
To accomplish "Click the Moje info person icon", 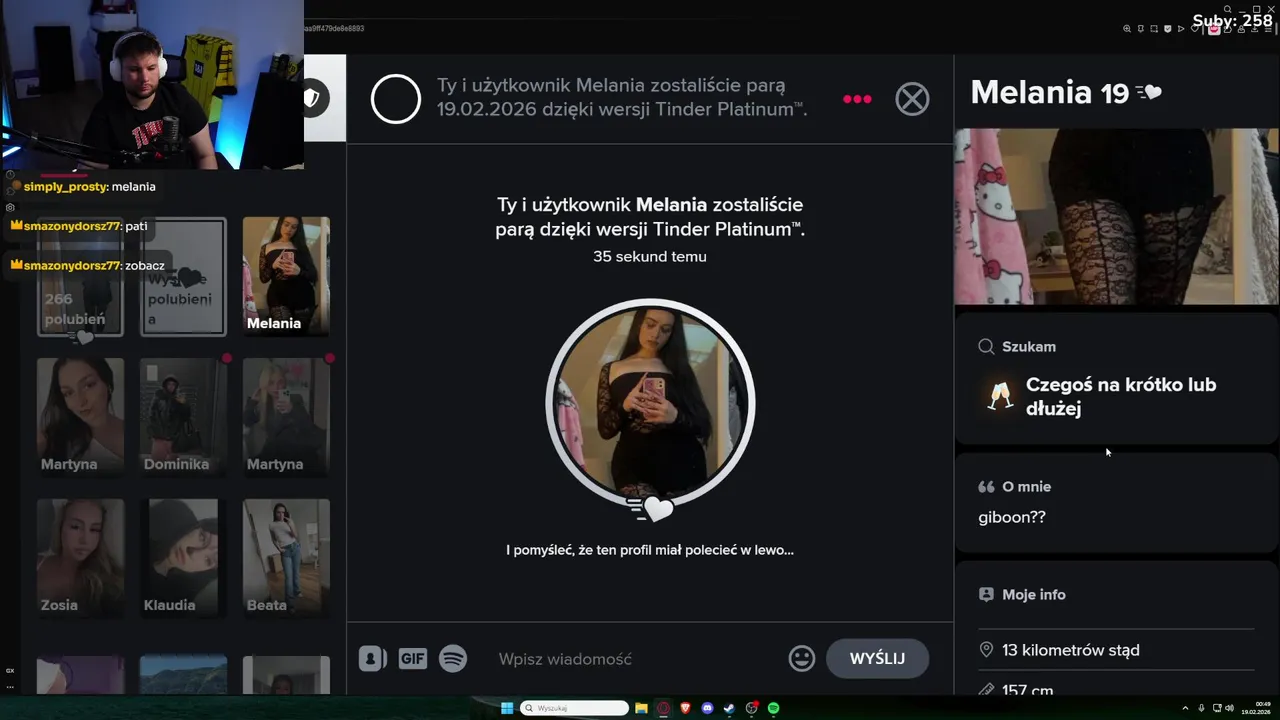I will pos(986,594).
